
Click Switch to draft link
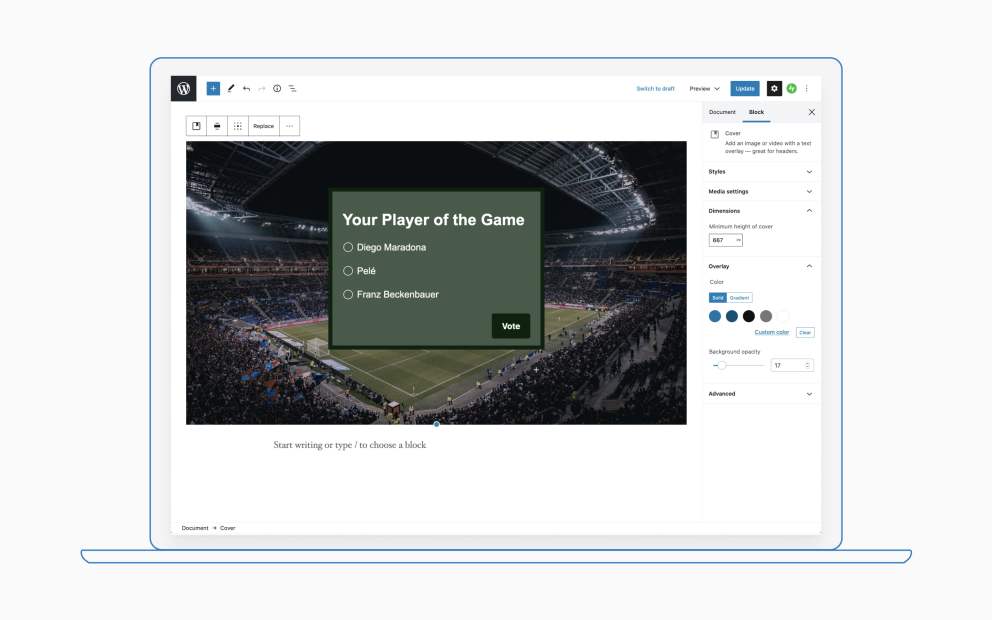pyautogui.click(x=655, y=89)
